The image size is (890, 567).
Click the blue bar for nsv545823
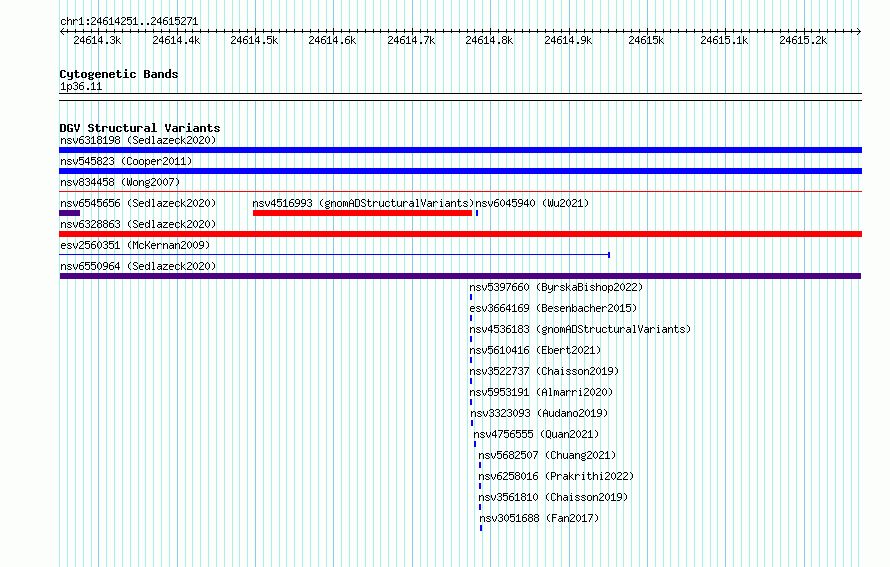(460, 171)
